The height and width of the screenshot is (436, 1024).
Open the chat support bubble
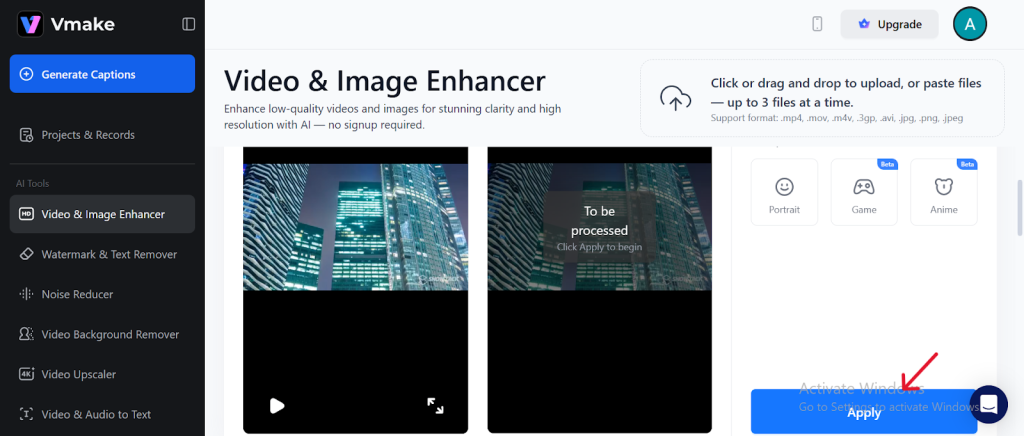(x=988, y=404)
